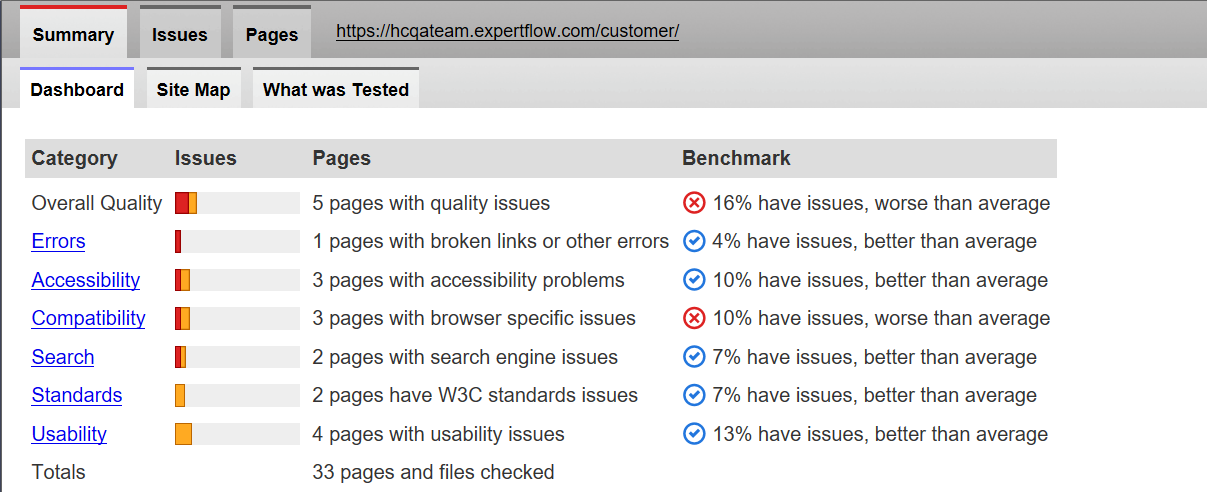Select the Summary tab
This screenshot has width=1207, height=492.
coord(73,35)
